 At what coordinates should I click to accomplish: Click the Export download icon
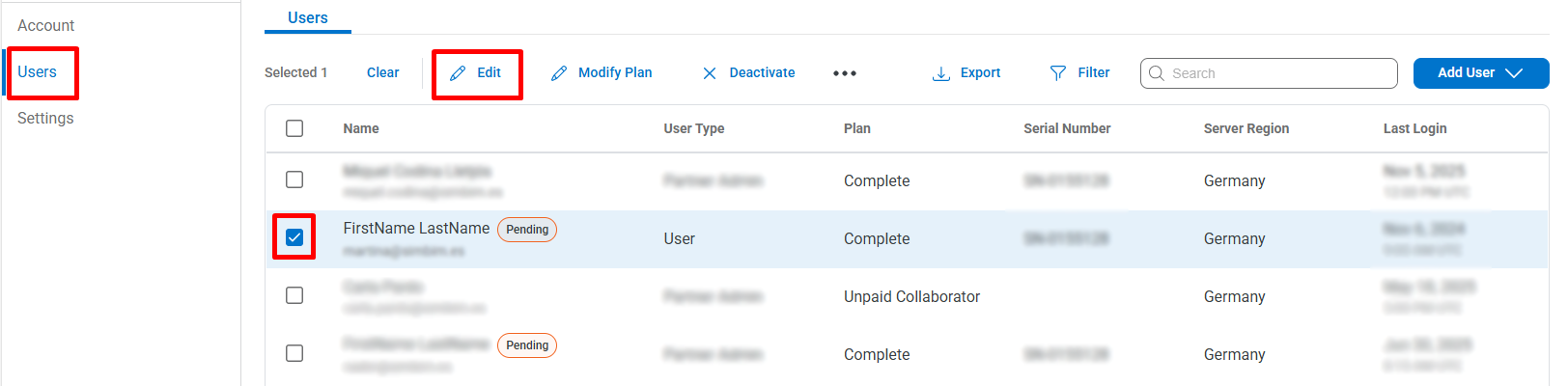click(x=940, y=73)
